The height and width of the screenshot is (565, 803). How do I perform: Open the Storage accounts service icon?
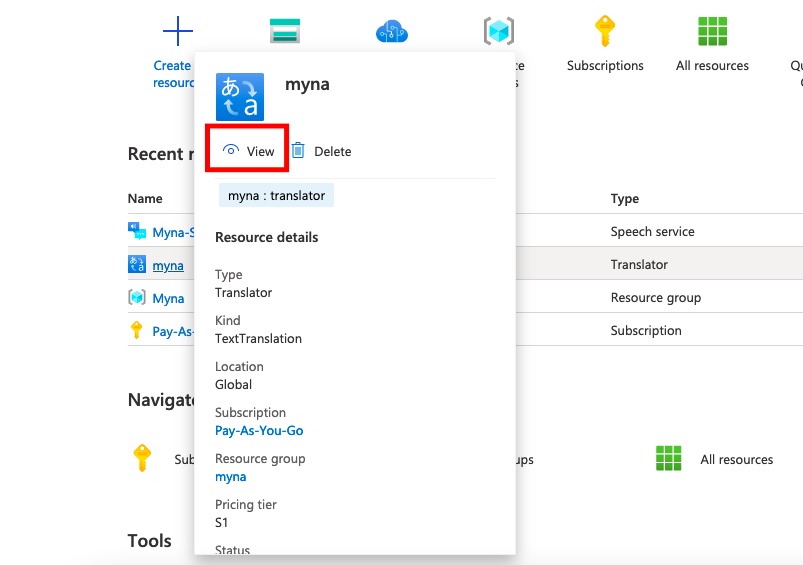(x=285, y=31)
